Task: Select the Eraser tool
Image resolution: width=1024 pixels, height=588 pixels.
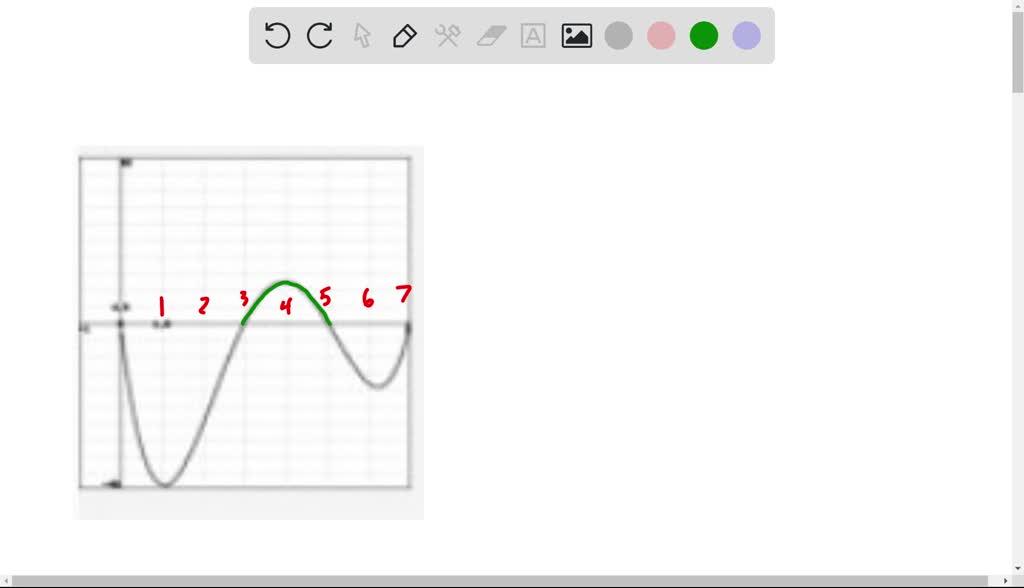Action: click(490, 35)
